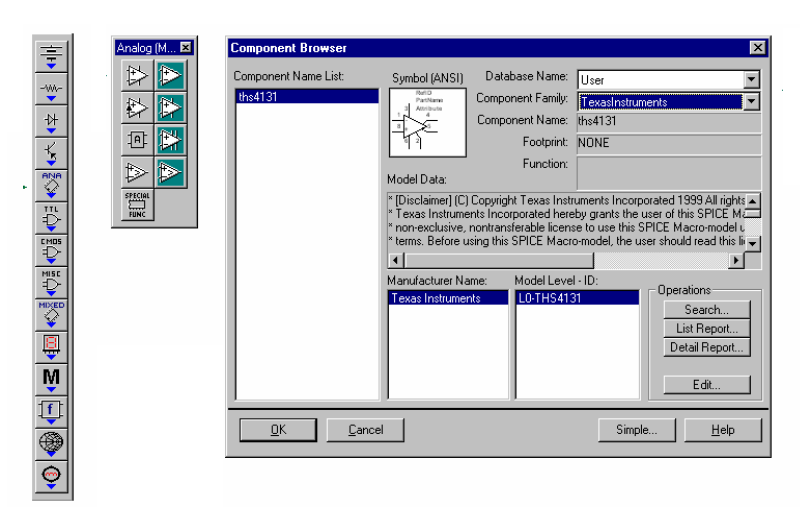Open the Diodes parts bin
The width and height of the screenshot is (800, 516).
pos(51,121)
